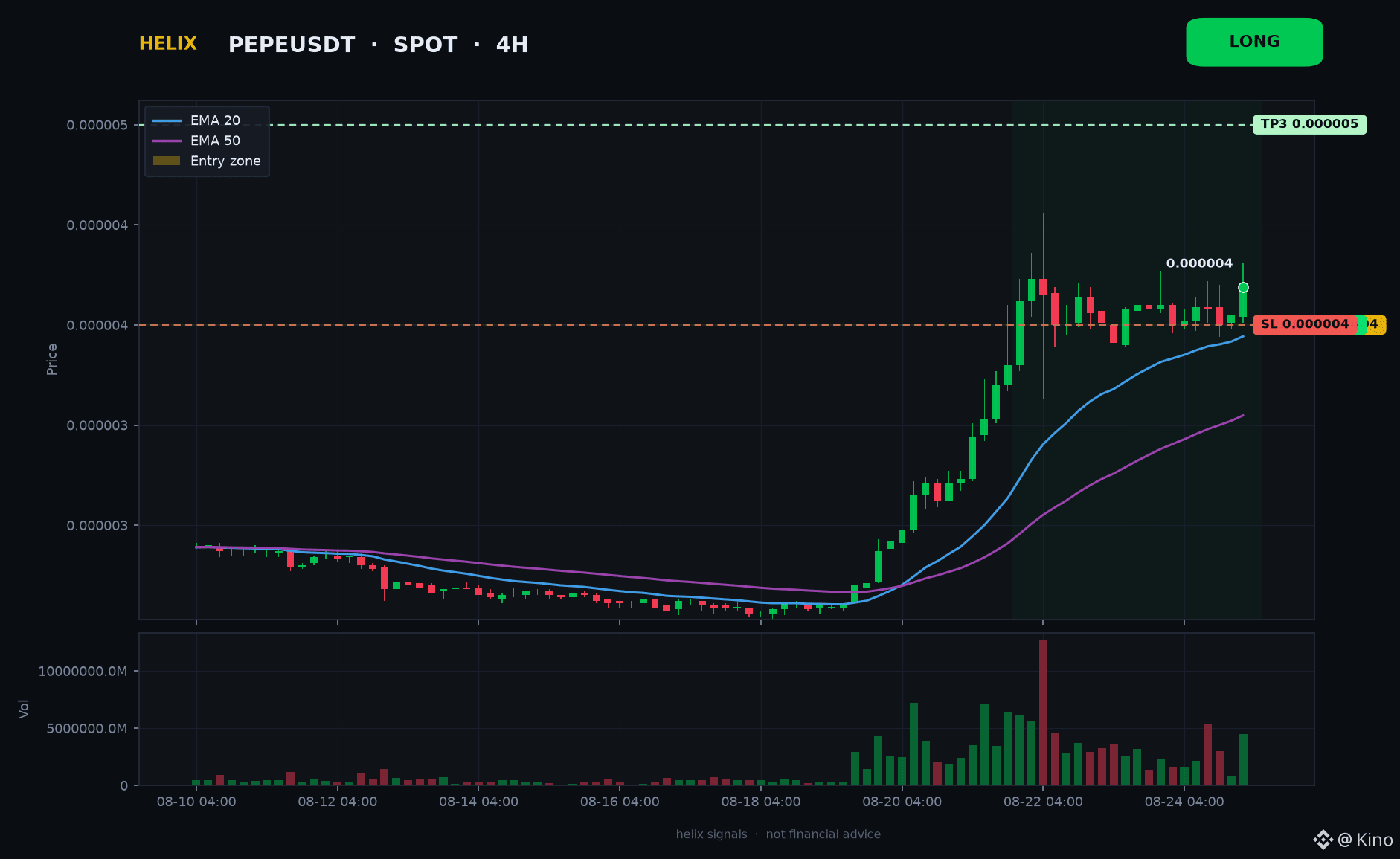Click the 08-12 04:00 date label
Viewport: 1400px width, 859px height.
[338, 802]
